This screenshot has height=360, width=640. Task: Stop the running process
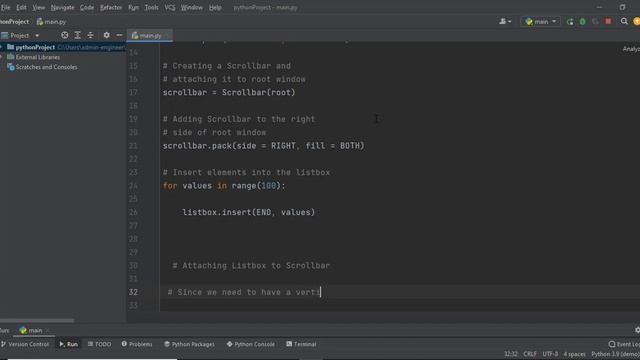[x=608, y=21]
